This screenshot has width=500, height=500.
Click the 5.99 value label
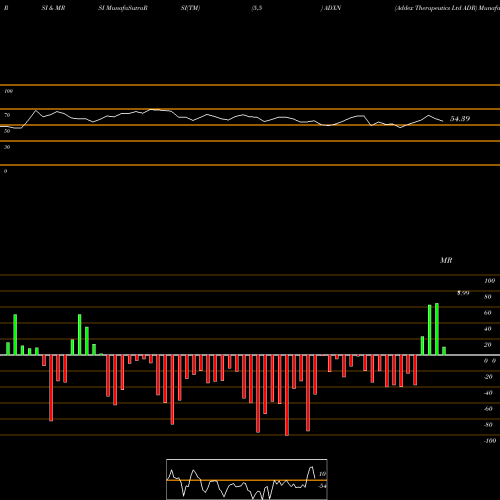(x=463, y=293)
